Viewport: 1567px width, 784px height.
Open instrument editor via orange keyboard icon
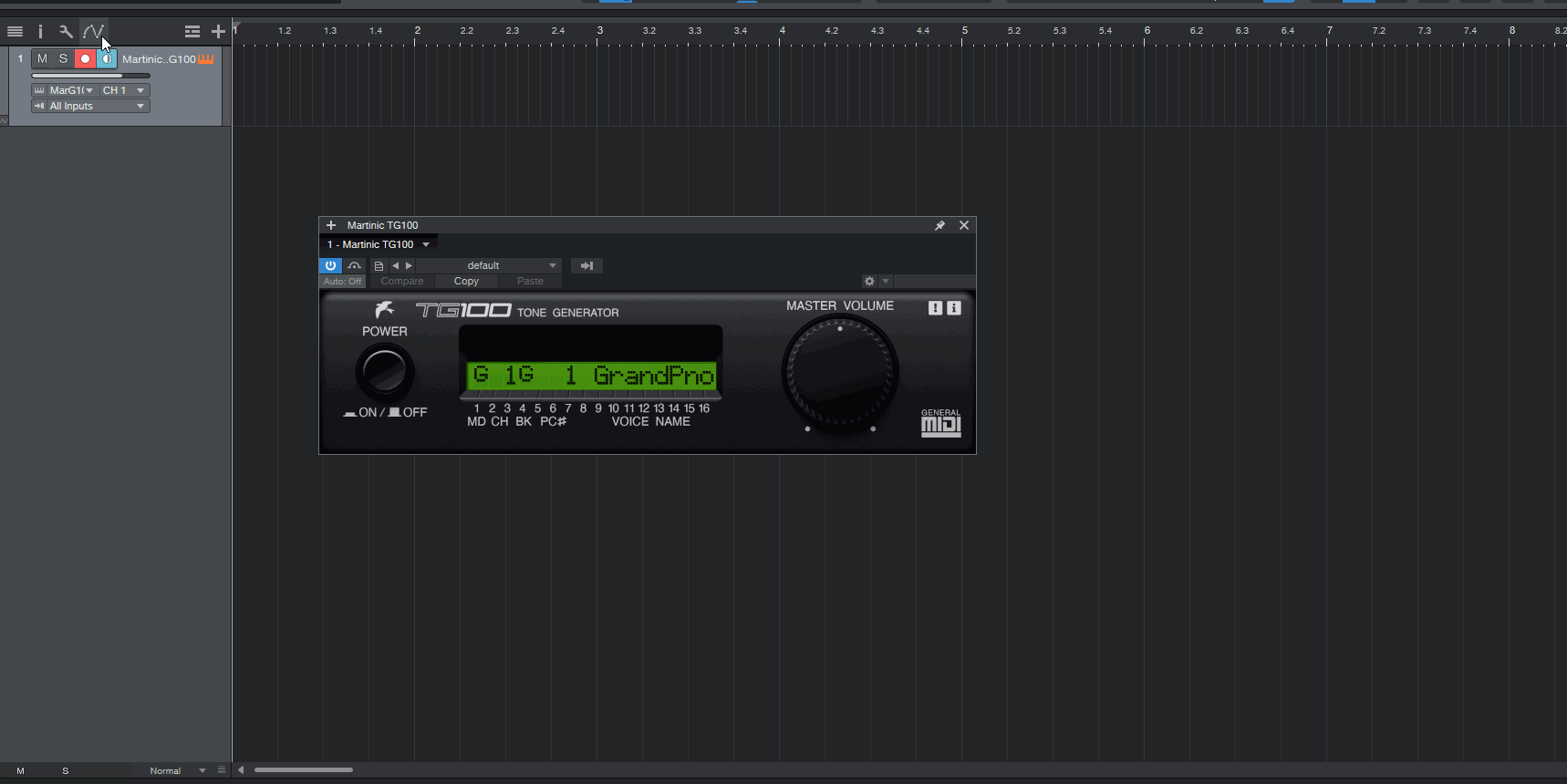coord(205,58)
